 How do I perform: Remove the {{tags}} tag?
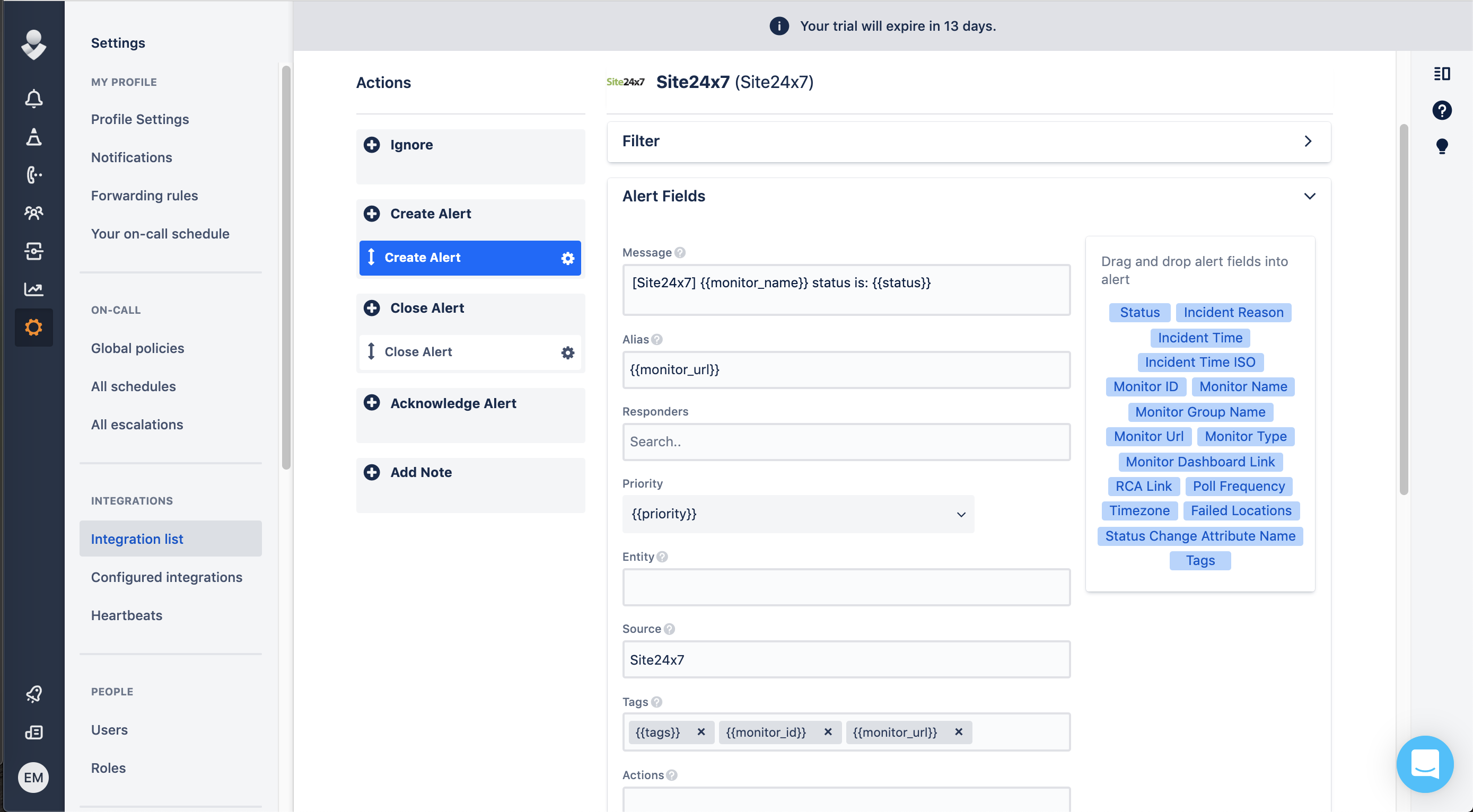pos(701,731)
